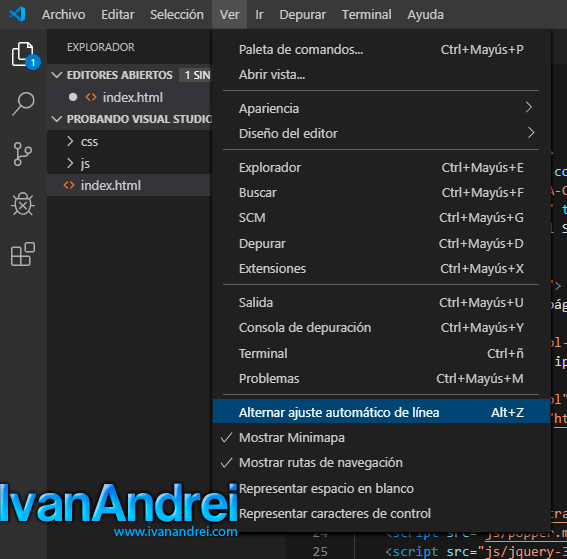Open the Extensions squares icon

click(x=23, y=254)
